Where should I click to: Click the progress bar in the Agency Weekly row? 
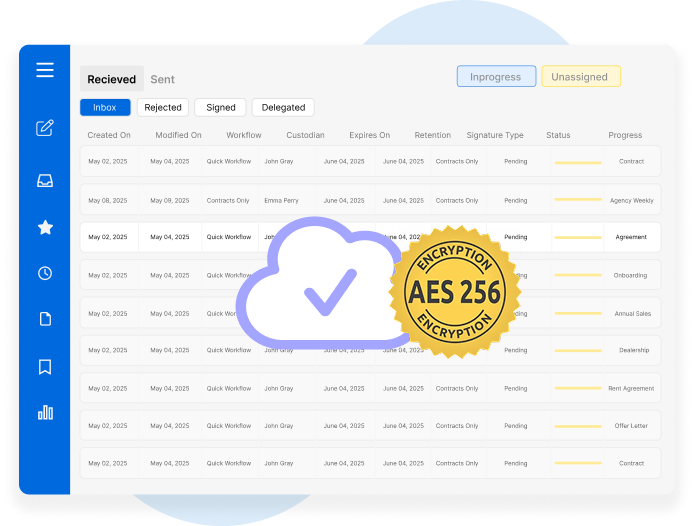pos(578,200)
